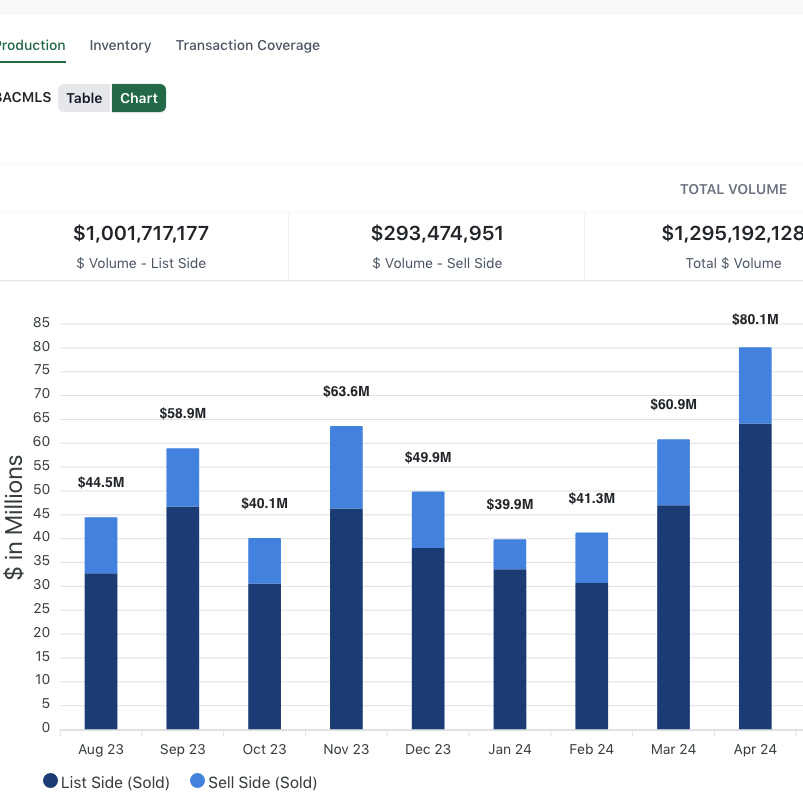Viewport: 803px width, 803px height.
Task: Click the $293,474,951 sell side volume
Action: [x=437, y=233]
